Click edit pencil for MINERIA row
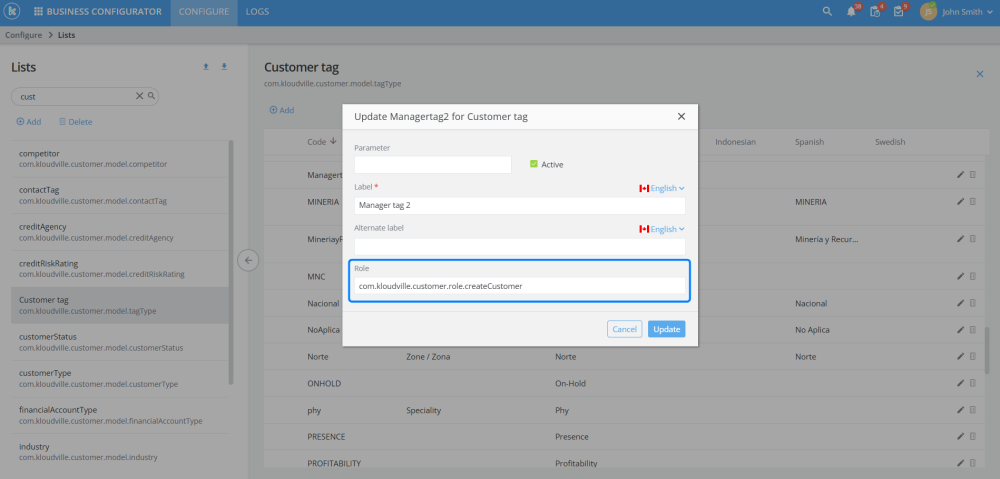 coord(960,201)
